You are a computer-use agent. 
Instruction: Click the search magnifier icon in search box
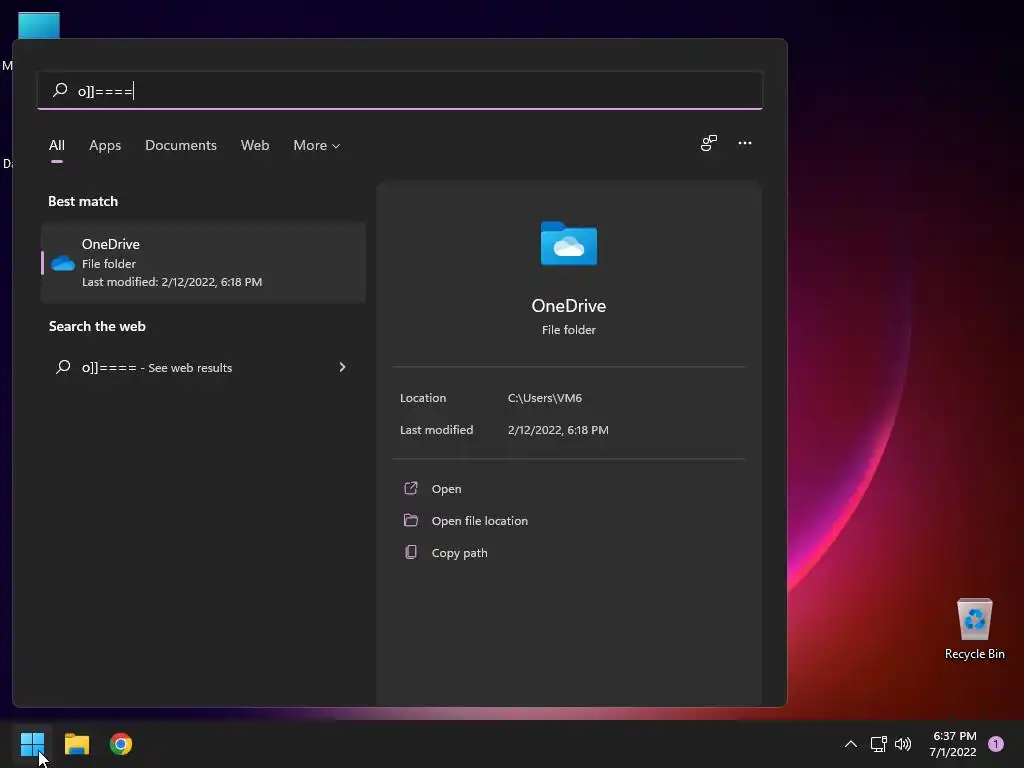click(x=60, y=90)
